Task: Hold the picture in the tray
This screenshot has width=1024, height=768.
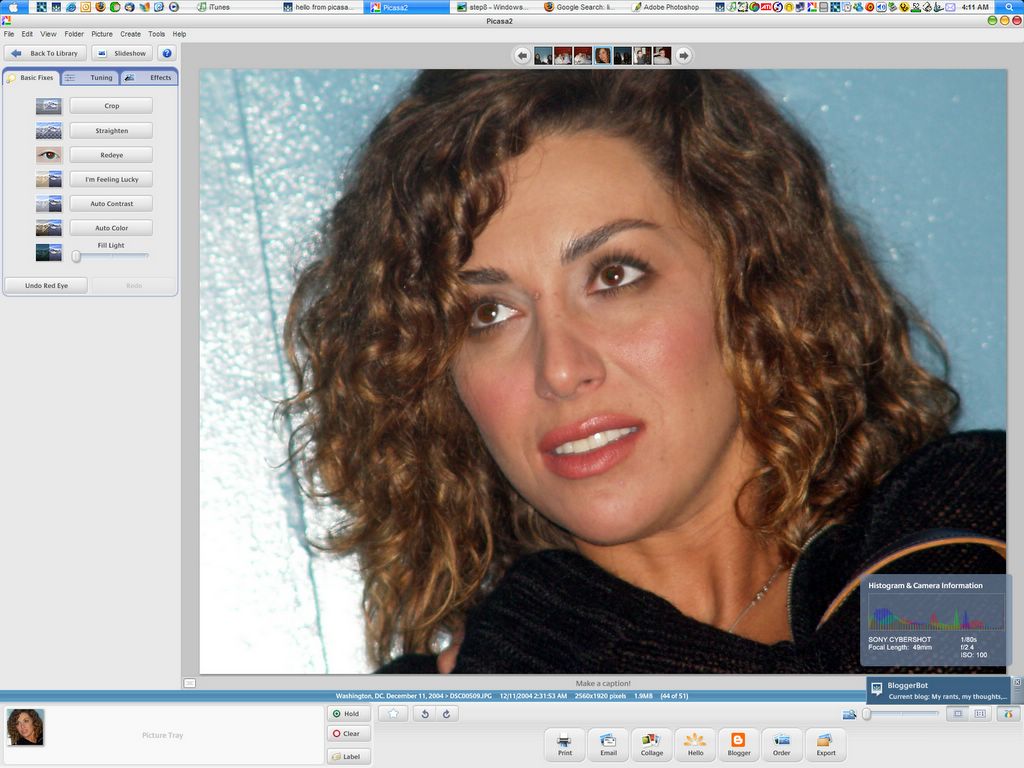Action: pyautogui.click(x=349, y=714)
